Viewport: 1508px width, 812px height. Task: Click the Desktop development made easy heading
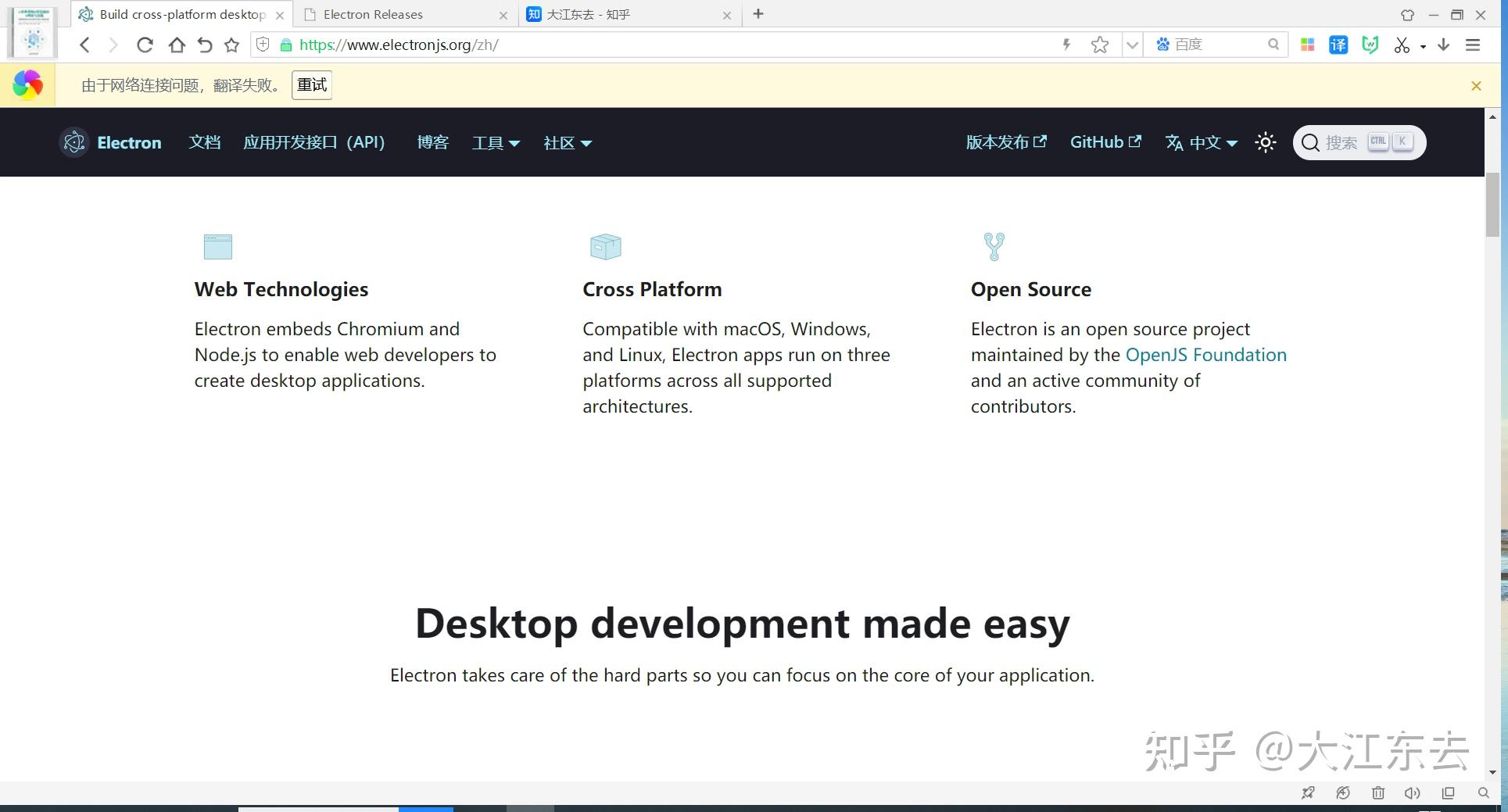(742, 624)
